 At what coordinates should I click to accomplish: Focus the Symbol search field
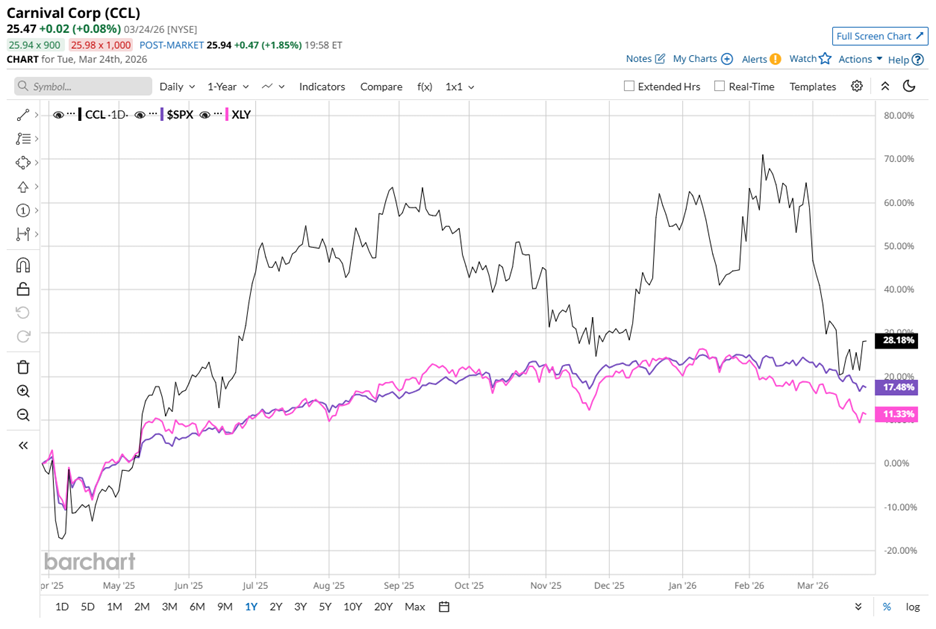83,87
